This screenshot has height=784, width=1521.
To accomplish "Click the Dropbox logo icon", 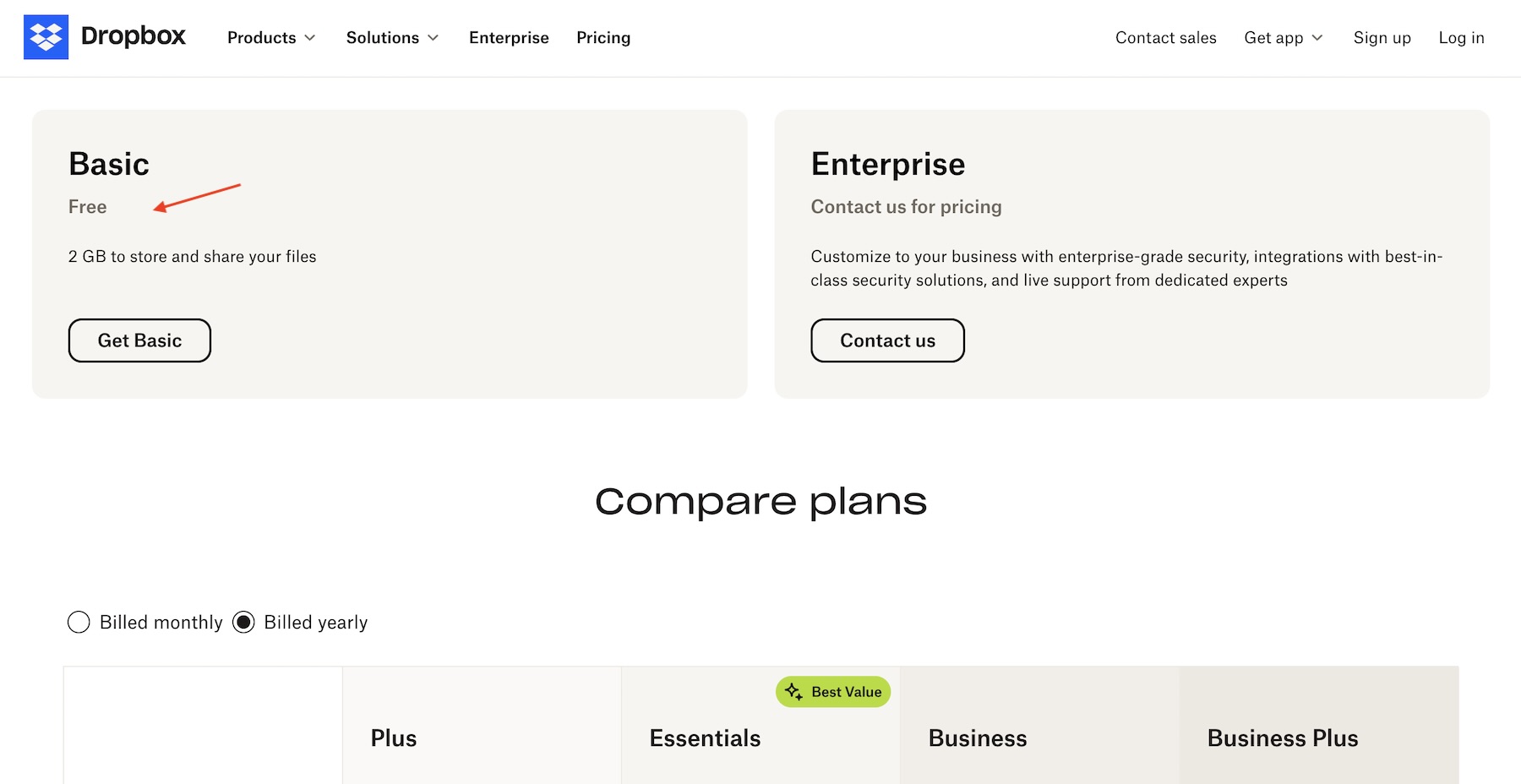I will pyautogui.click(x=46, y=37).
